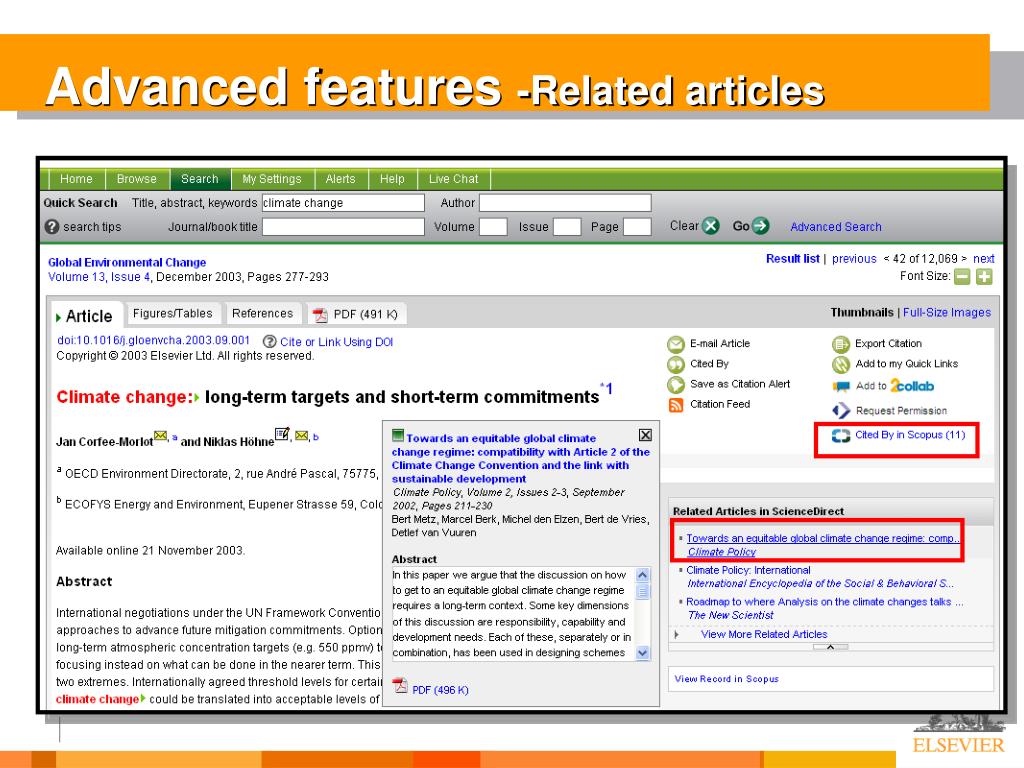Open the Help menu tab
The image size is (1024, 768).
(x=392, y=179)
